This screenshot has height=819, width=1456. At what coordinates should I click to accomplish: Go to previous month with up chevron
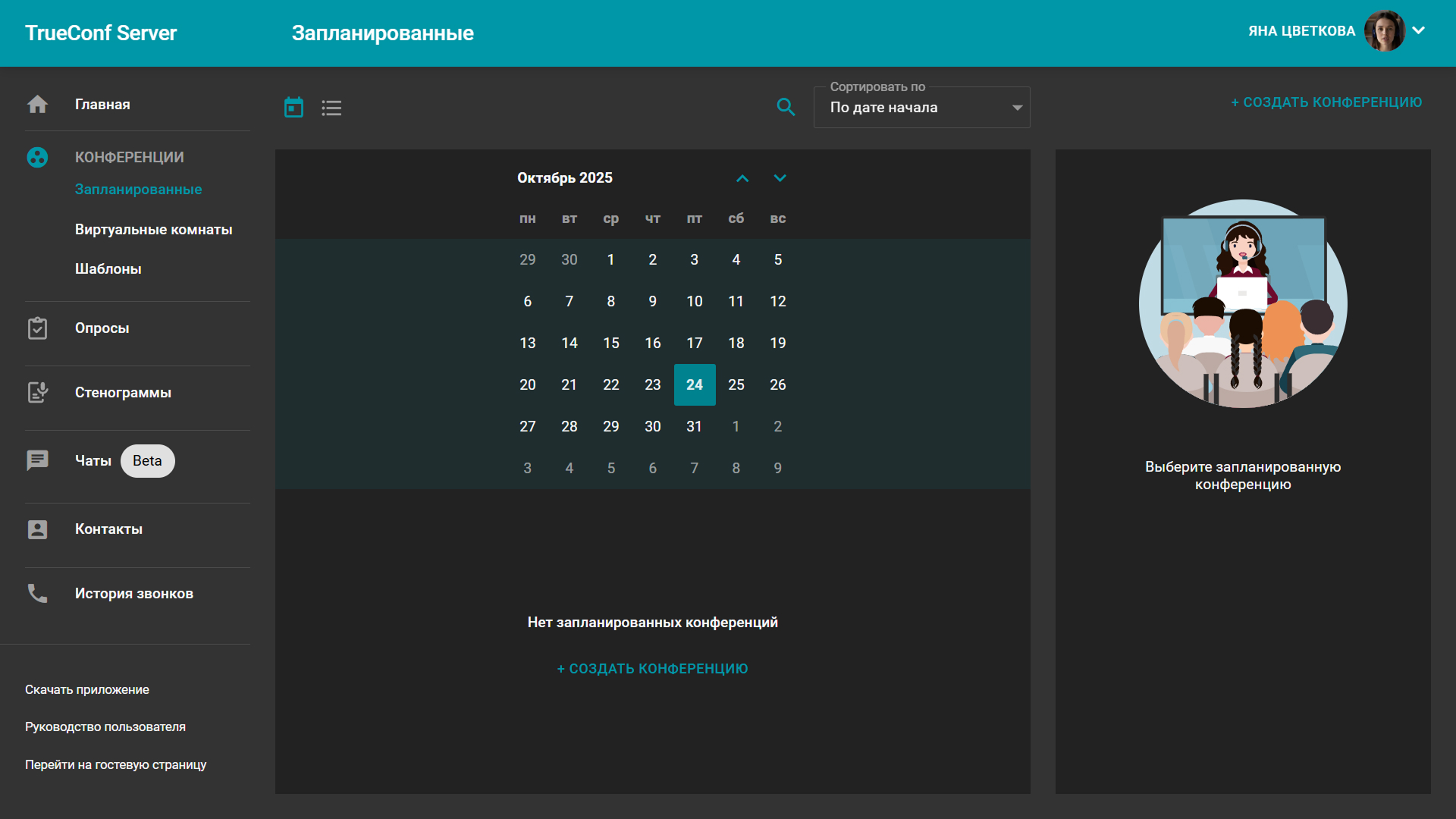click(x=742, y=178)
